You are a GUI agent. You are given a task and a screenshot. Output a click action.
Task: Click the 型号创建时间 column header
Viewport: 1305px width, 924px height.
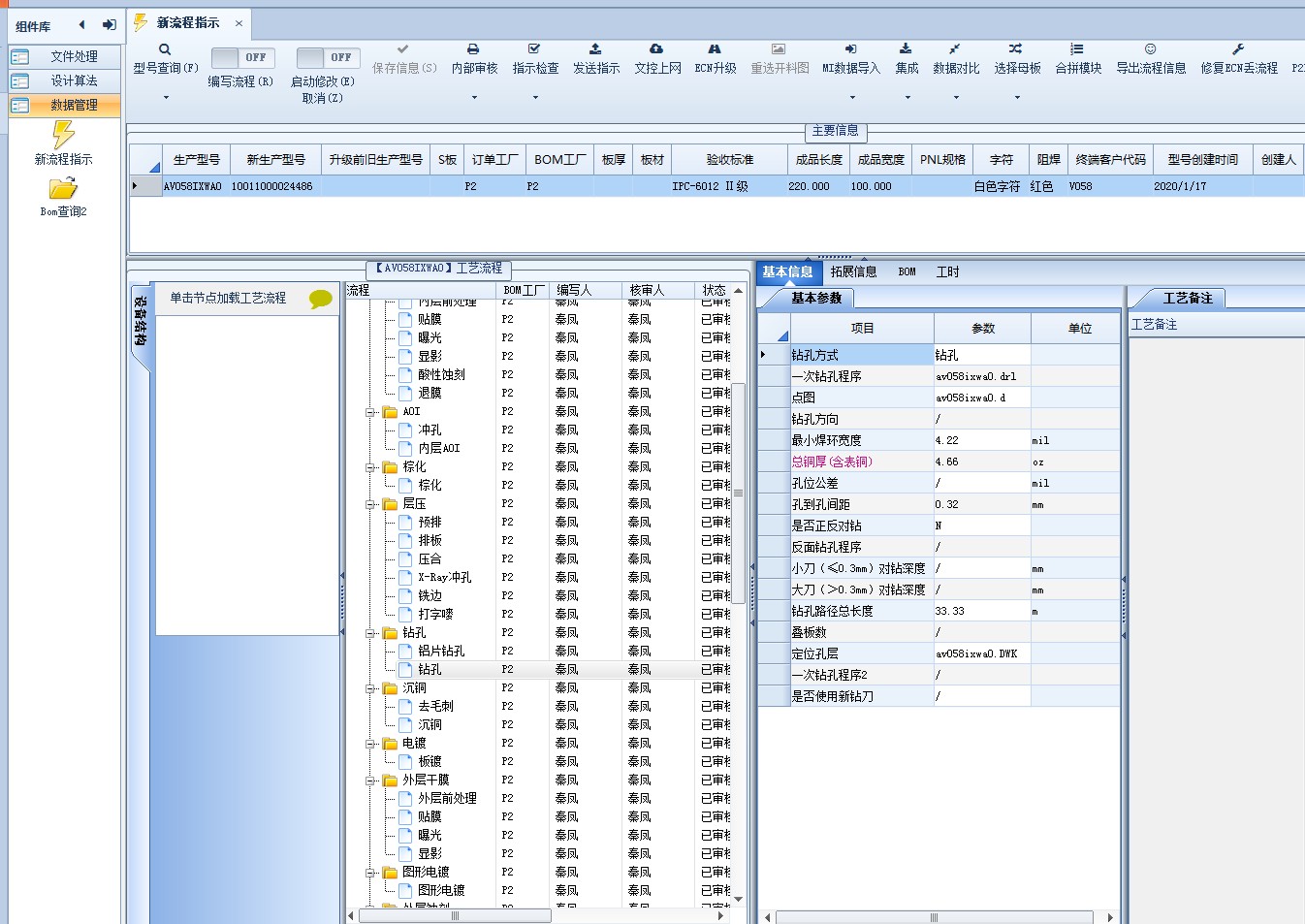tap(1202, 160)
